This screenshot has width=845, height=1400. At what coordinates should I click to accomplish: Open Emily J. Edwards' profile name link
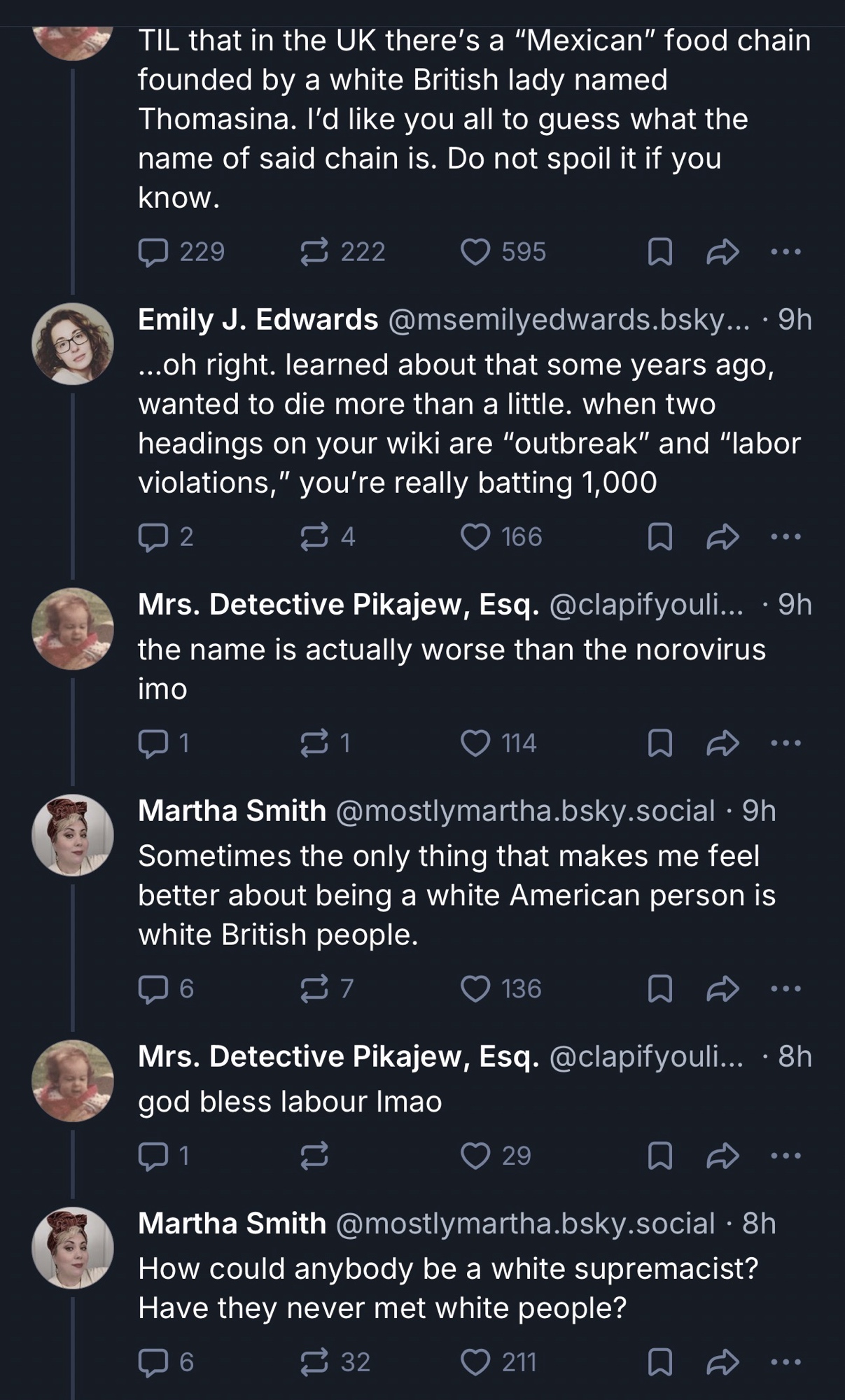[x=258, y=320]
